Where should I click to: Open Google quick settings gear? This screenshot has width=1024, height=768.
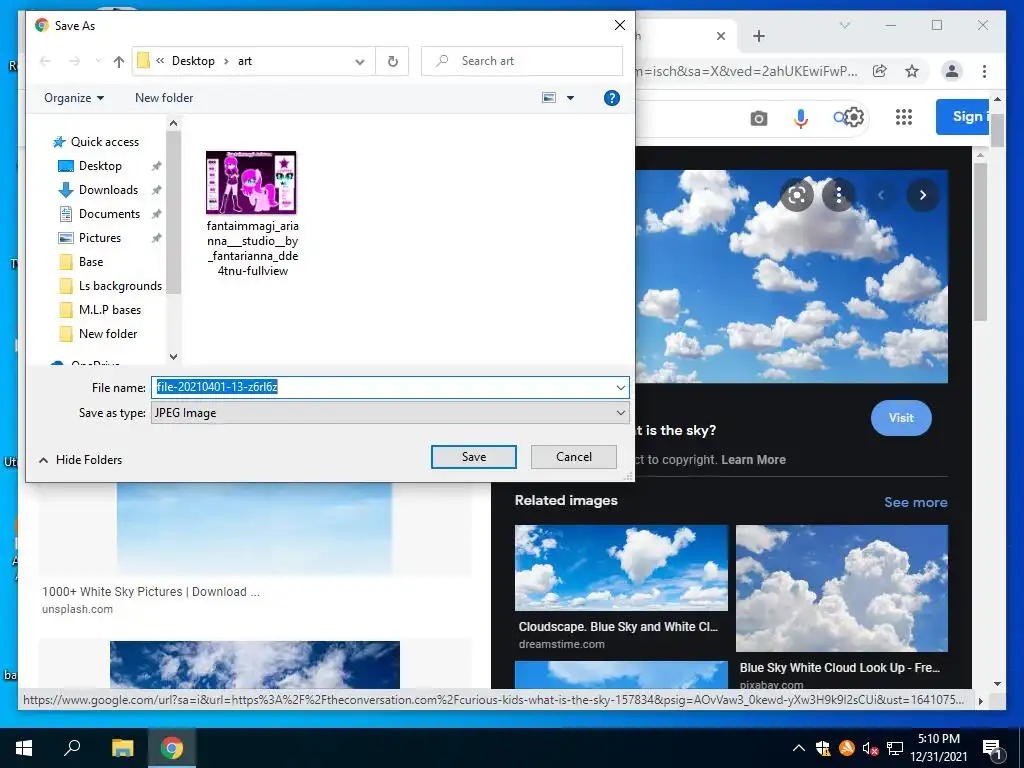pyautogui.click(x=854, y=118)
